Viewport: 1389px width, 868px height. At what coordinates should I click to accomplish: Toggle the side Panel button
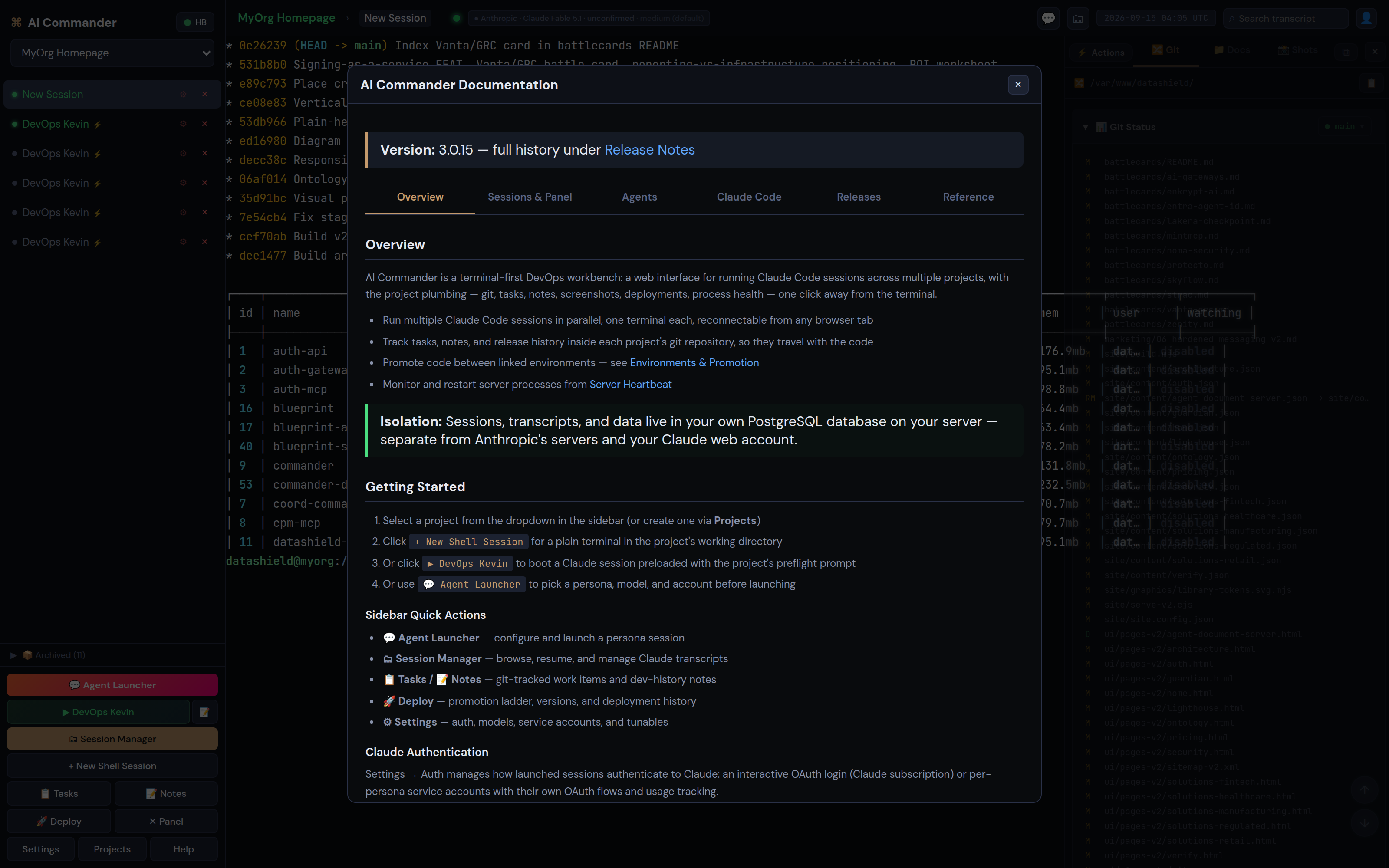166,822
